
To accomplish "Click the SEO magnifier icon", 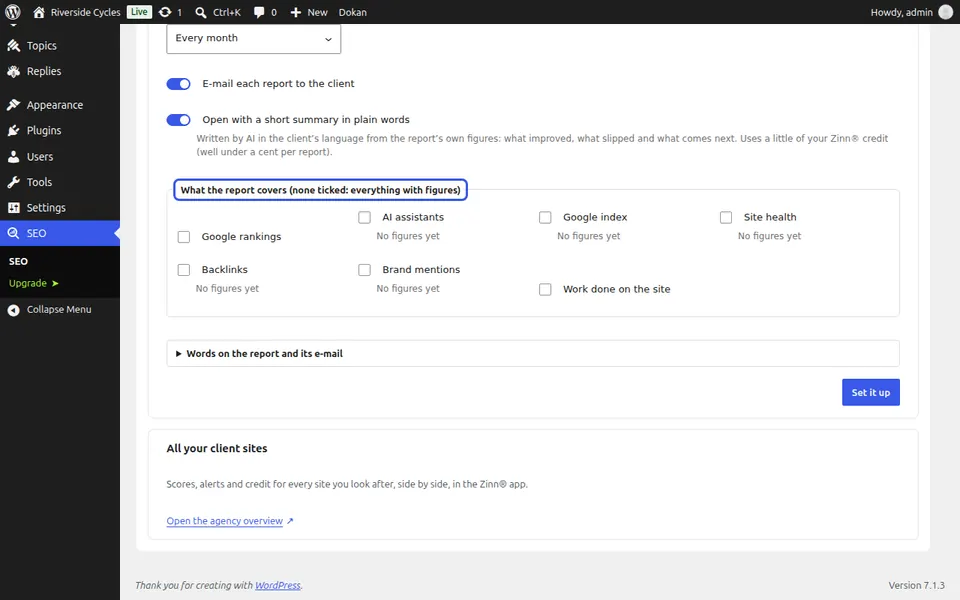I will (x=13, y=233).
